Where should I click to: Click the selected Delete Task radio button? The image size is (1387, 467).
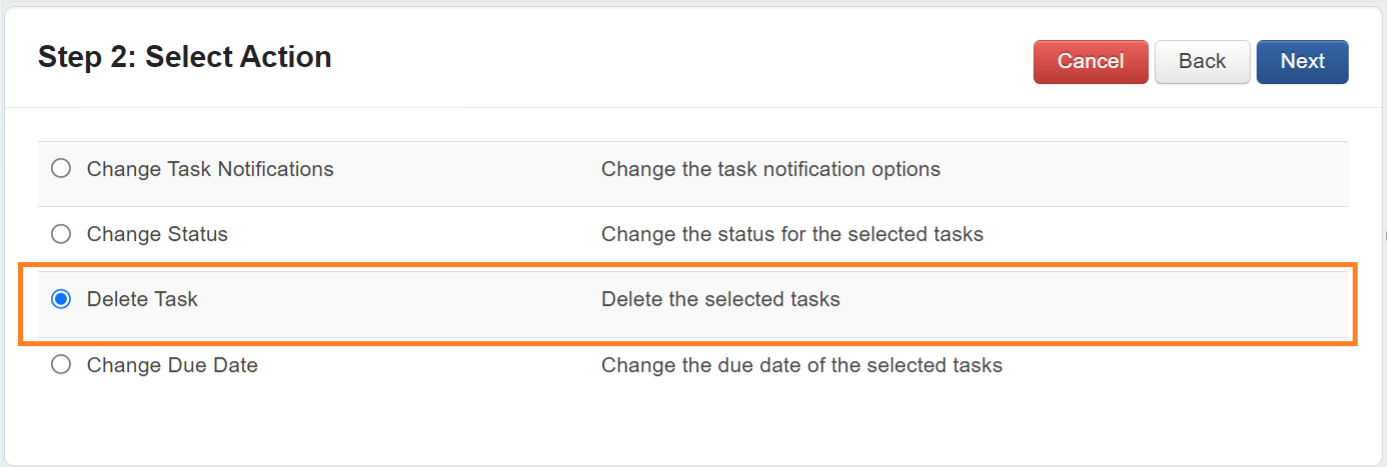click(x=61, y=299)
